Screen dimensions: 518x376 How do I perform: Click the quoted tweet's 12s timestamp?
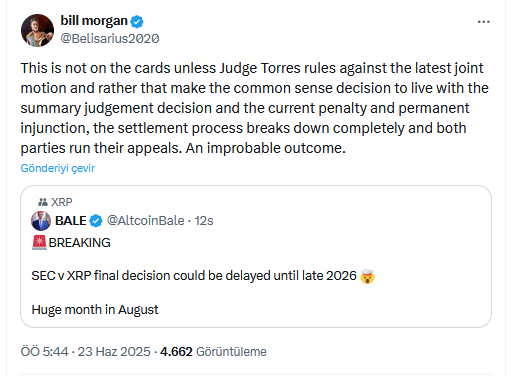tap(204, 221)
